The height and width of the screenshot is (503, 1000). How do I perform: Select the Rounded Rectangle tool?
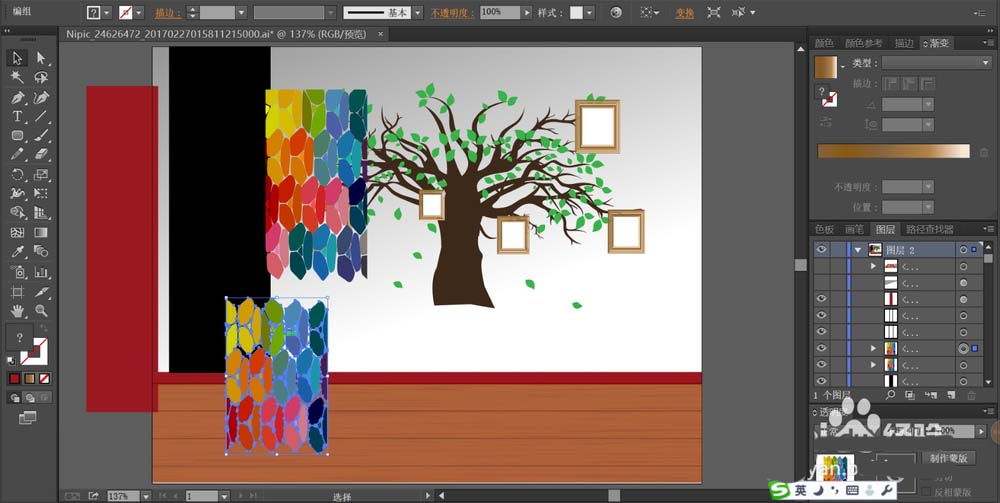(17, 135)
